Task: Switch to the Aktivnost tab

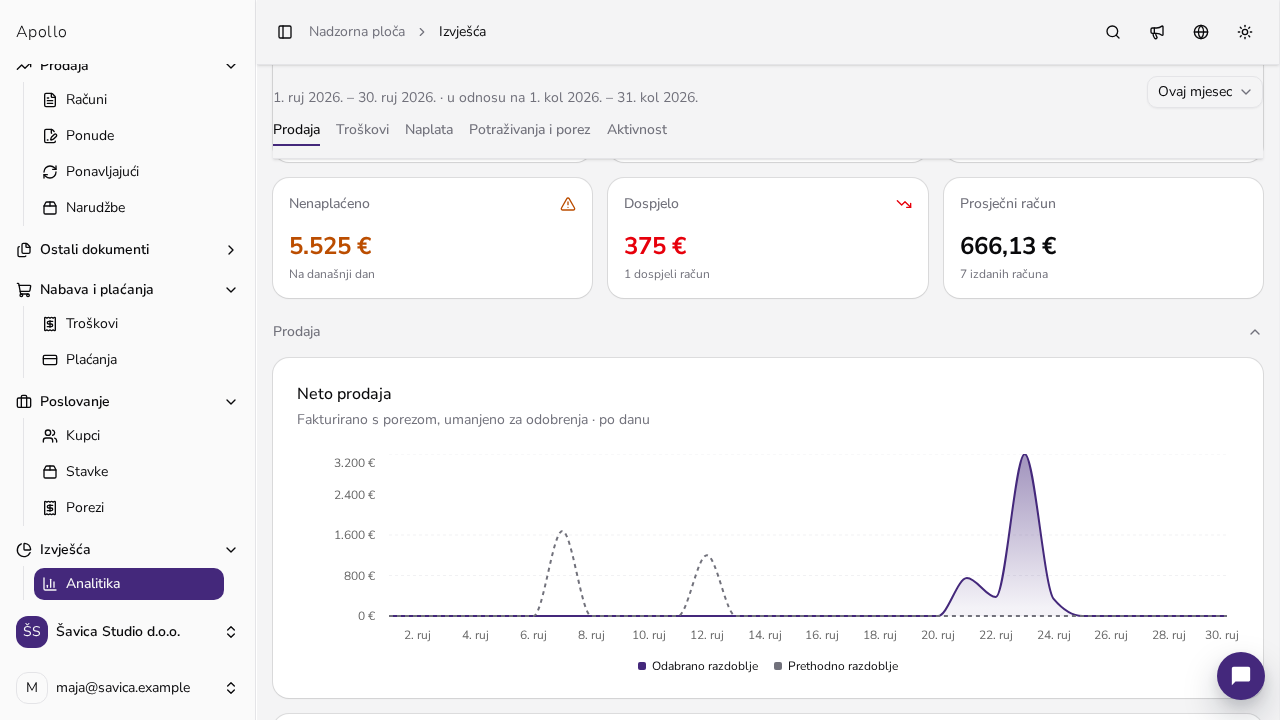Action: coord(637,130)
